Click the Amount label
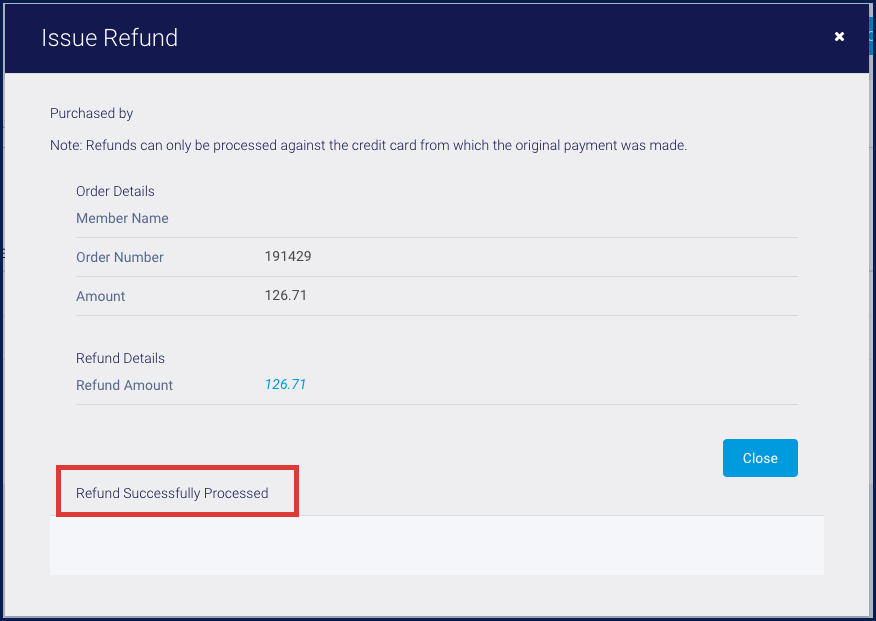 (101, 297)
